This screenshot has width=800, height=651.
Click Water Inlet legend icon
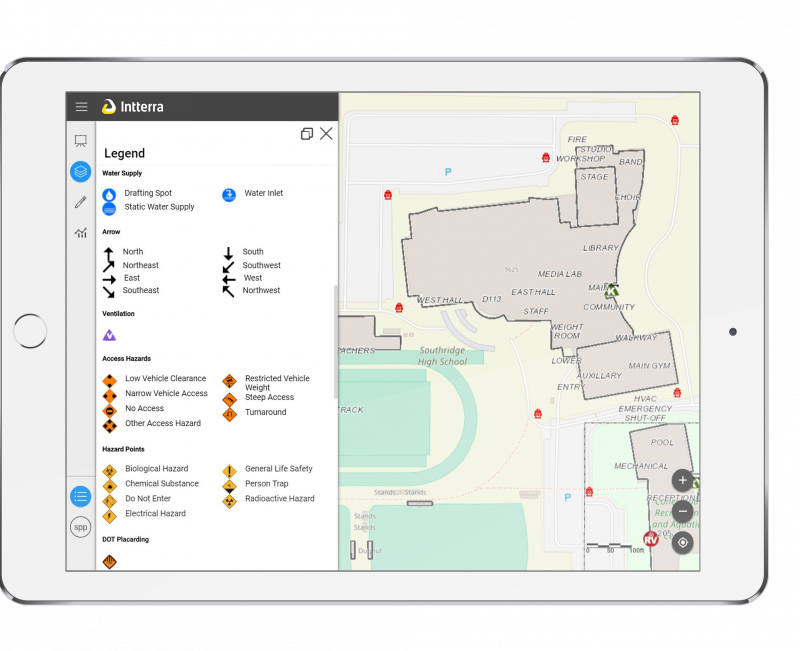tap(229, 194)
